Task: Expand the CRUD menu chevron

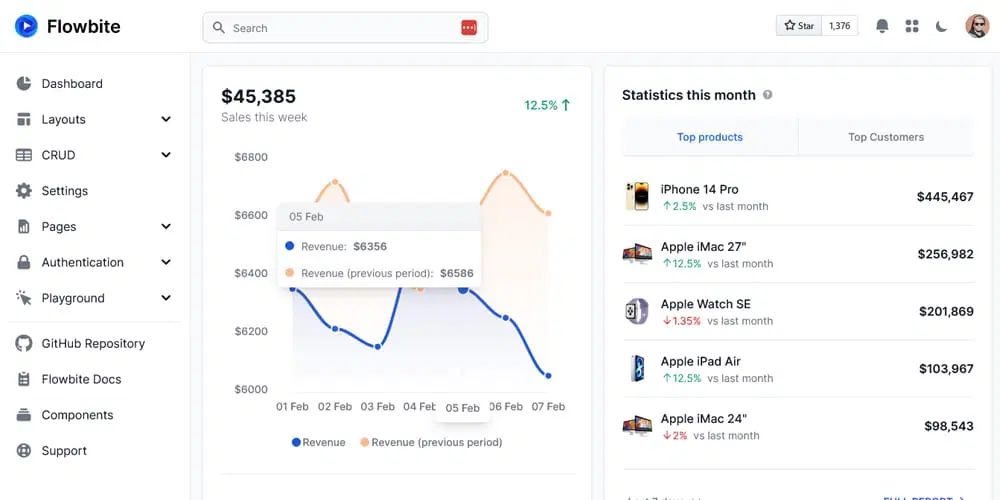Action: tap(166, 155)
